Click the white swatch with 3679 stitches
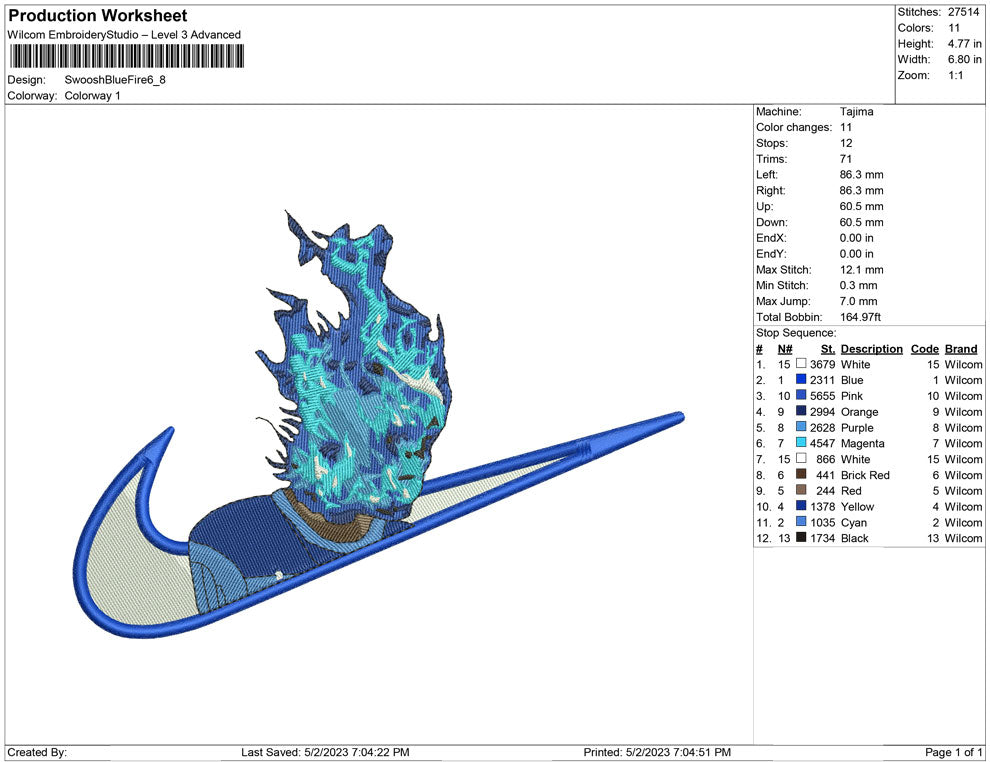 [801, 364]
